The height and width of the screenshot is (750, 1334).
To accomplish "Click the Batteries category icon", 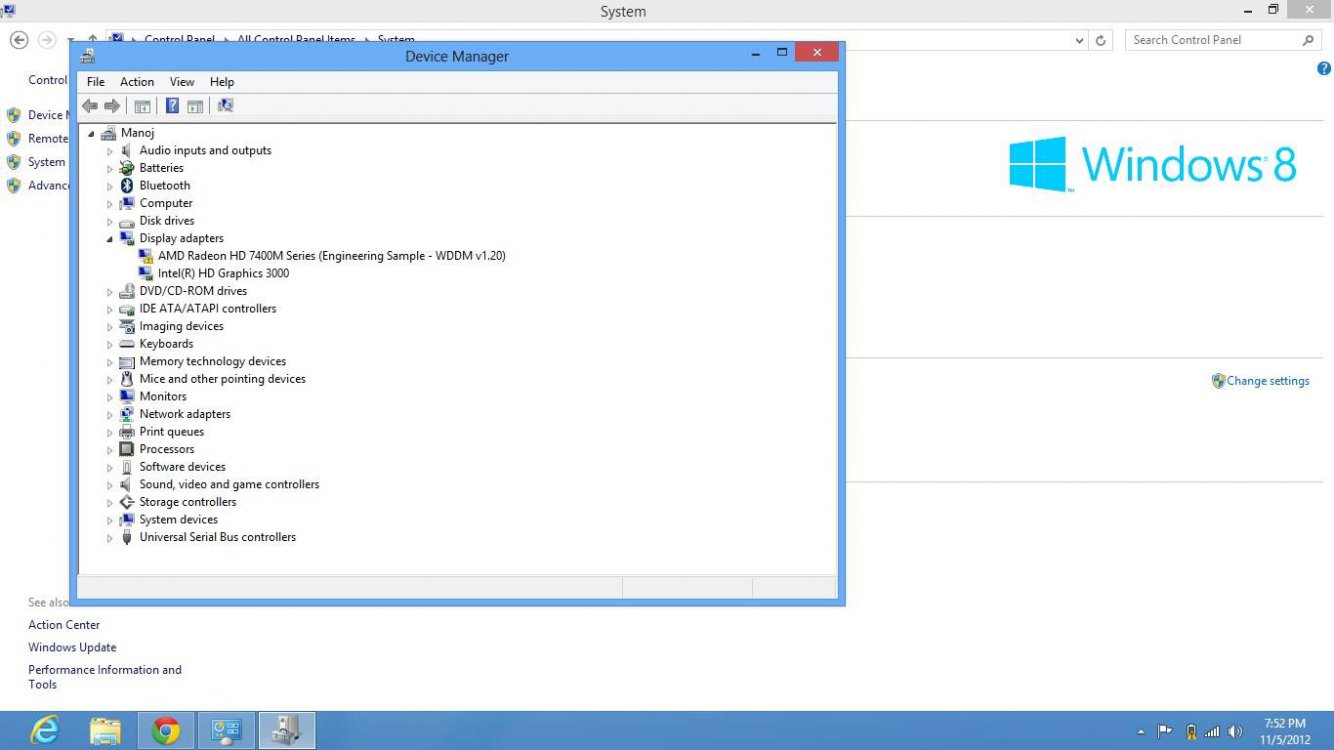I will (127, 168).
